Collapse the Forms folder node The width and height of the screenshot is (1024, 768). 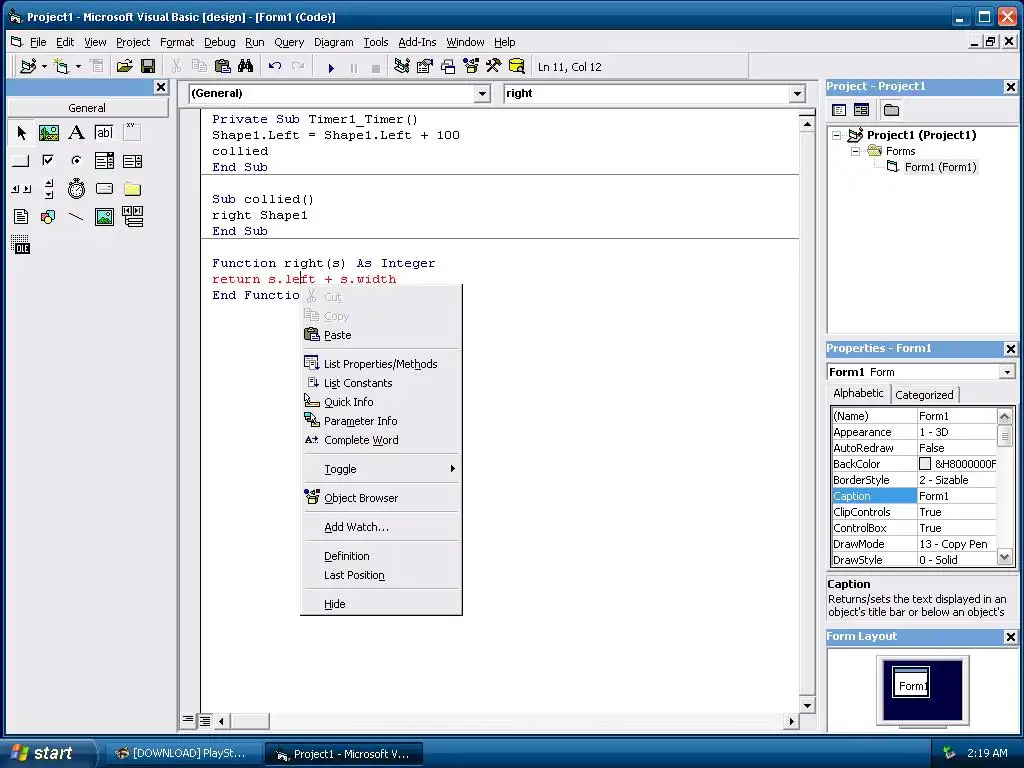pyautogui.click(x=856, y=151)
